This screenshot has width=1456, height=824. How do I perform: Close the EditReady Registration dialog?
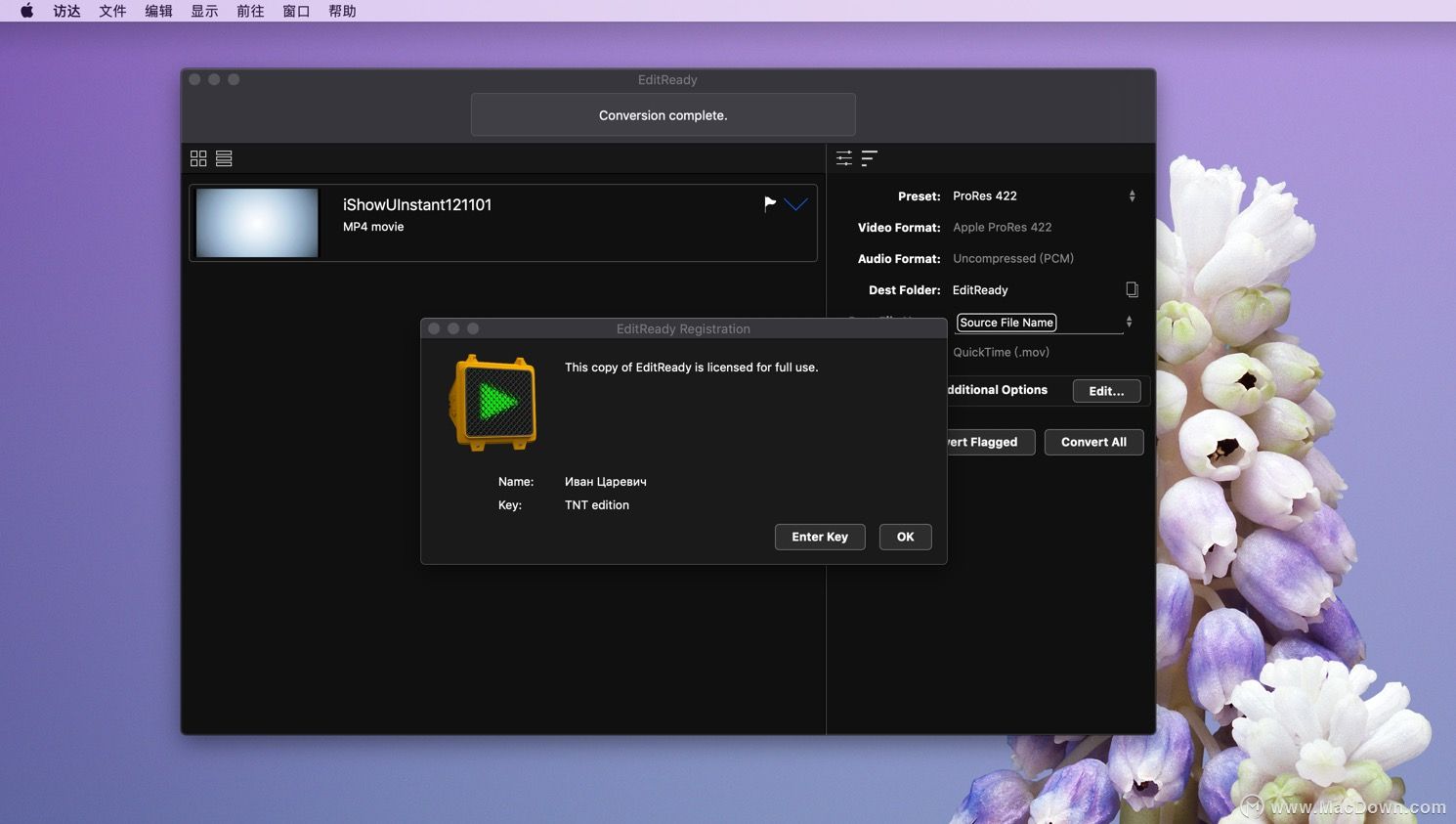point(434,328)
